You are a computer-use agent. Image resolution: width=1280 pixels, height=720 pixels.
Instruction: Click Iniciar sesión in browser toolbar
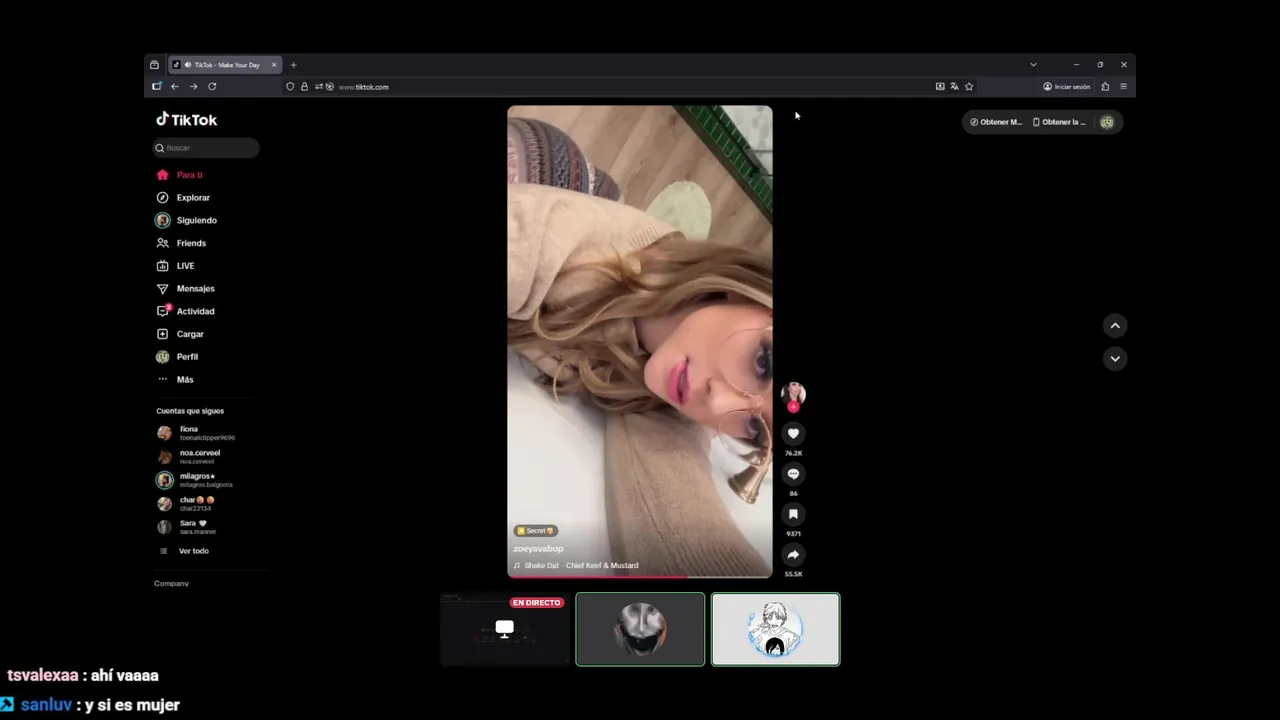(1067, 87)
